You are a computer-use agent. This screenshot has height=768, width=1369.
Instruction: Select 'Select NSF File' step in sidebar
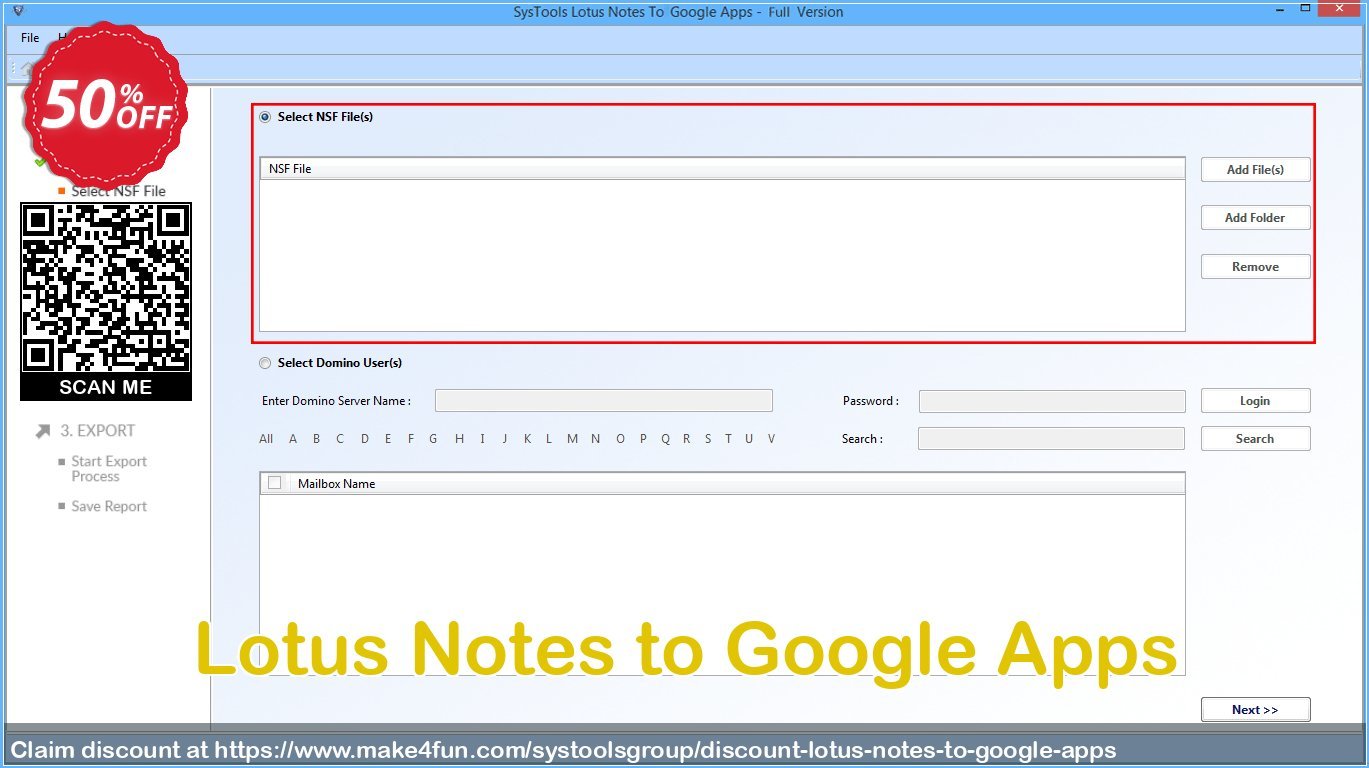click(x=118, y=191)
